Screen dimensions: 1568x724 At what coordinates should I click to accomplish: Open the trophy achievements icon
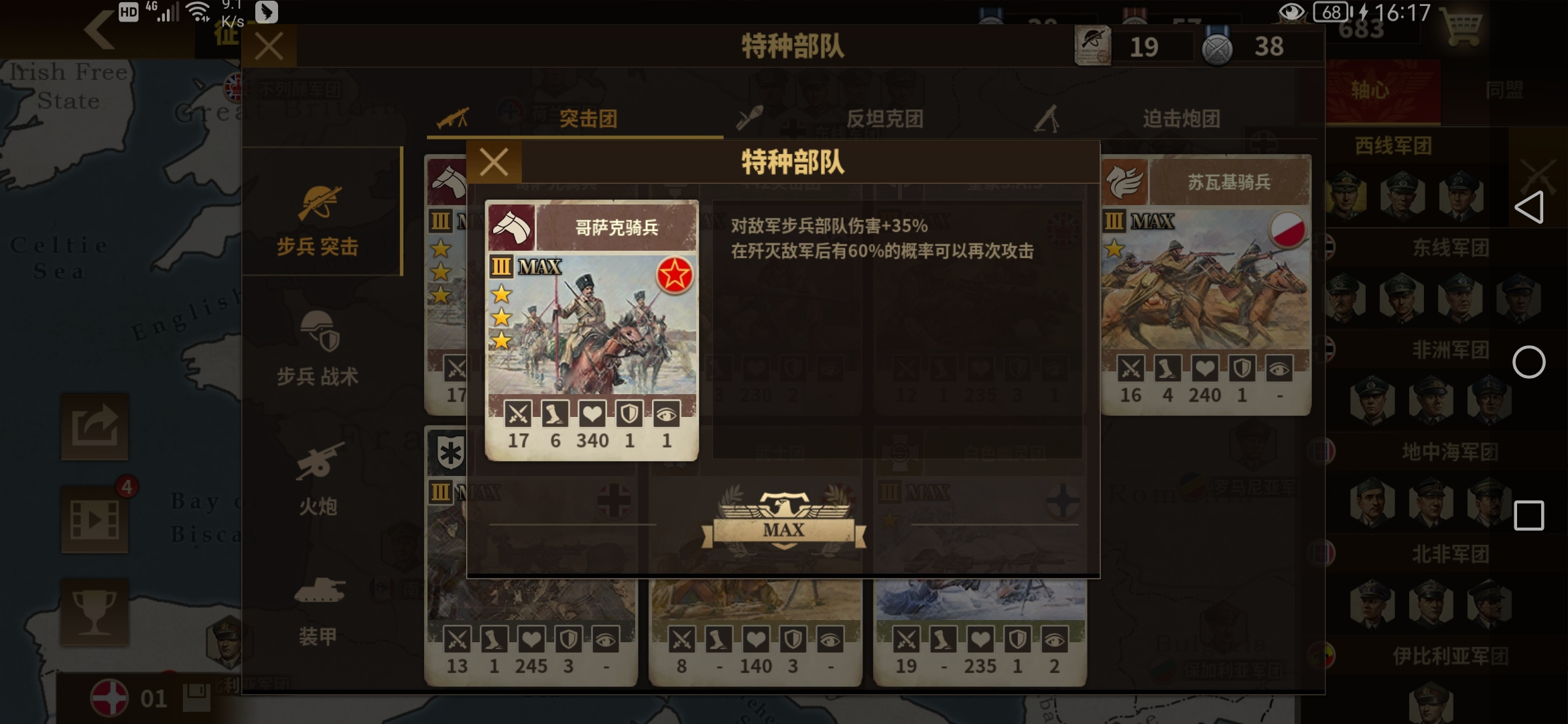[94, 612]
